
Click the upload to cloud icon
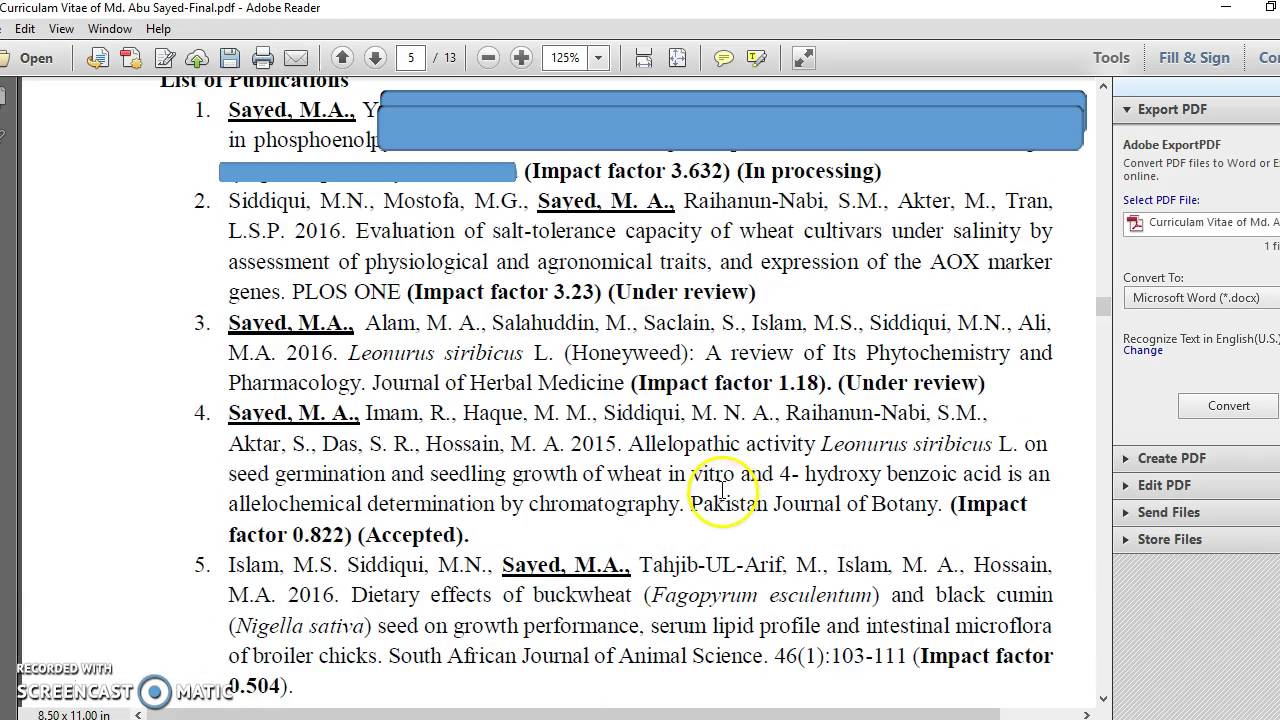coord(197,58)
